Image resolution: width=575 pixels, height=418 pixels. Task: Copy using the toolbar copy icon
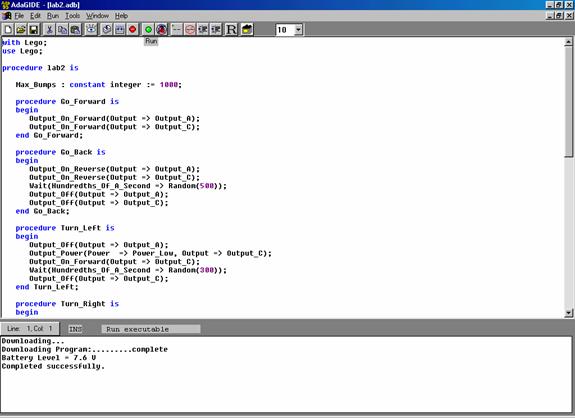point(62,29)
